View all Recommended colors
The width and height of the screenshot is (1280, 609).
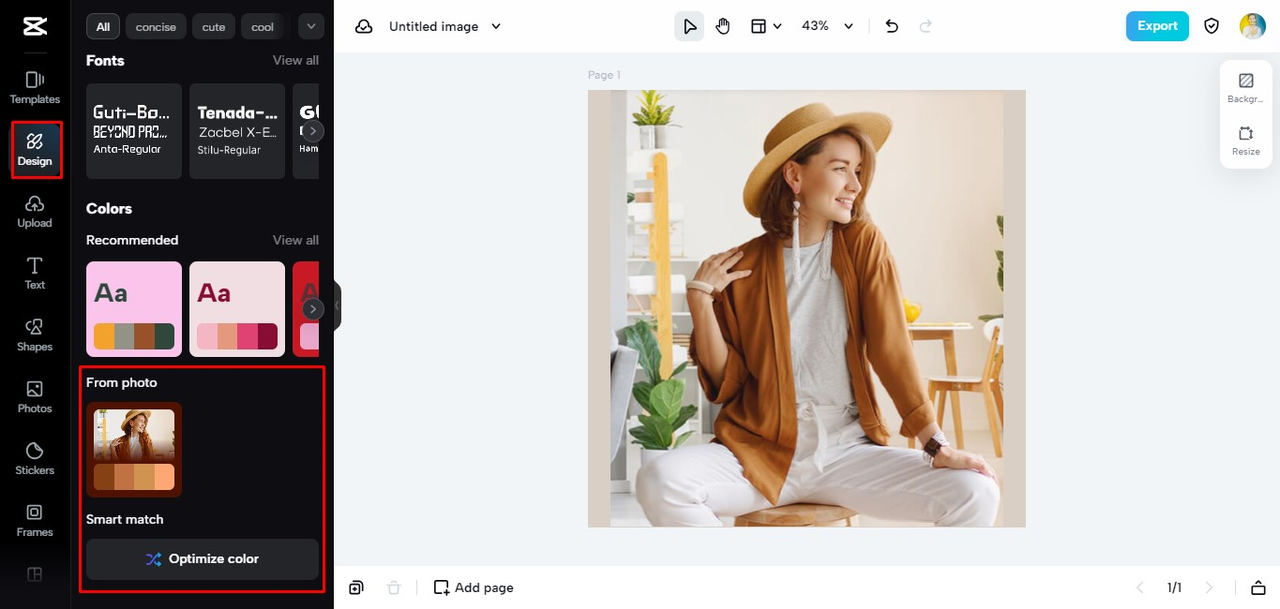click(296, 240)
